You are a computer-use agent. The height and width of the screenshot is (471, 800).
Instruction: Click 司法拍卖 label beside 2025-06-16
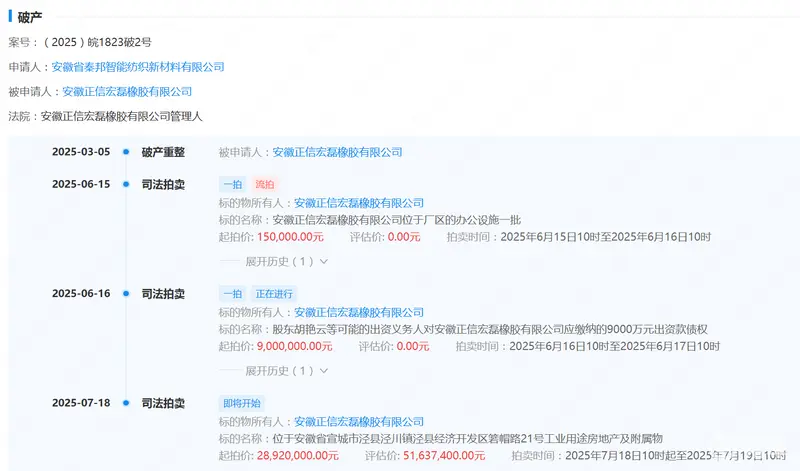(163, 294)
